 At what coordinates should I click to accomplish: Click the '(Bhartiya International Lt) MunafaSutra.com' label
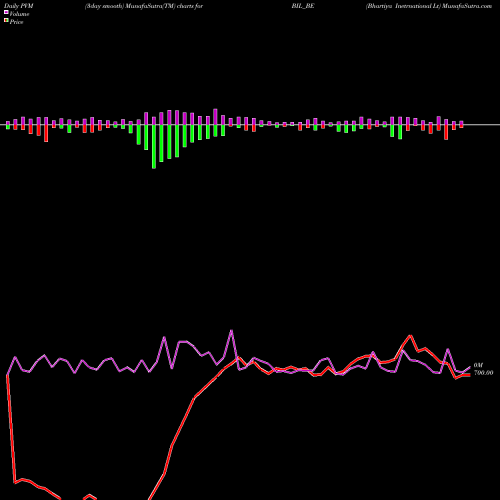point(429,6)
